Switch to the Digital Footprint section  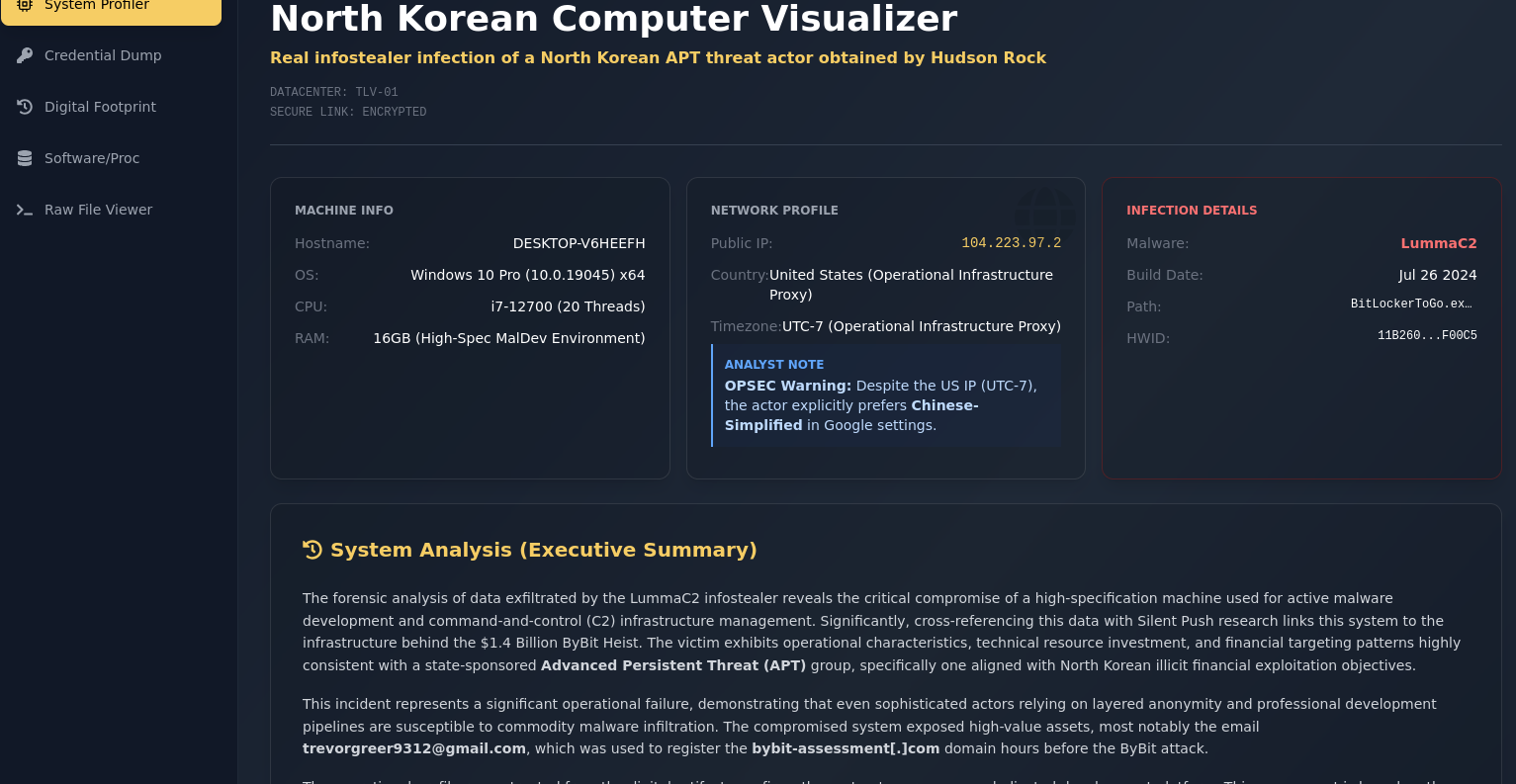(100, 107)
